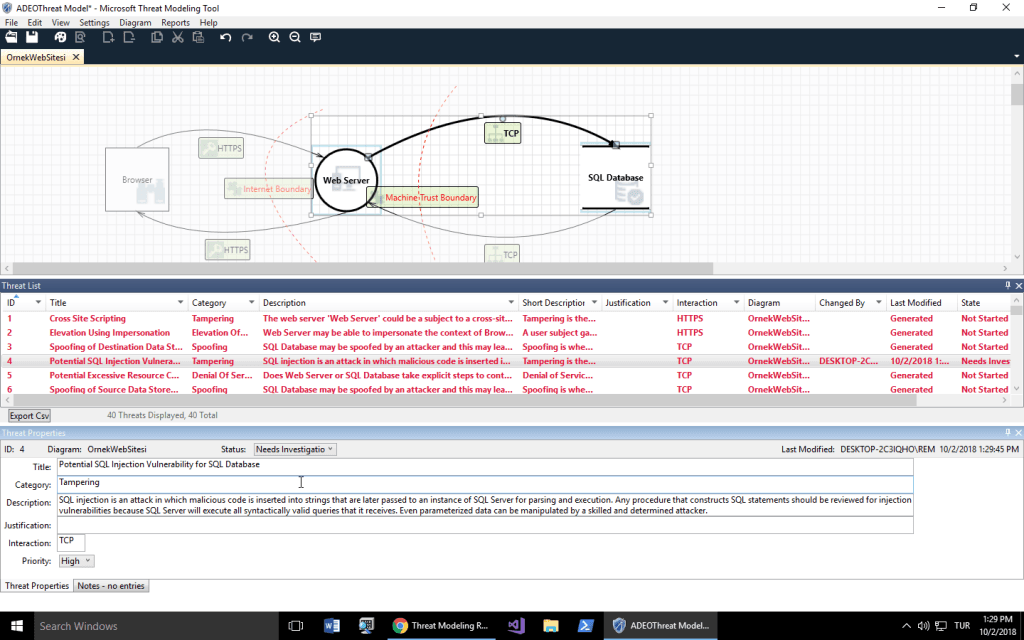This screenshot has width=1024, height=640.
Task: Select the Cross Site Scripting threat row
Action: [x=506, y=319]
